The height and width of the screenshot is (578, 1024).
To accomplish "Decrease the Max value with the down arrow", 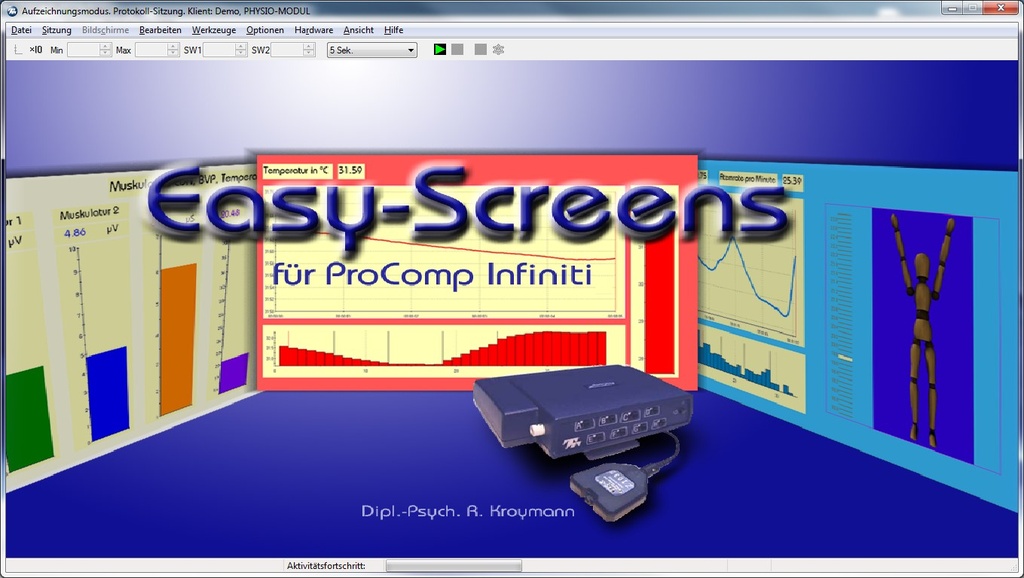I will click(173, 54).
